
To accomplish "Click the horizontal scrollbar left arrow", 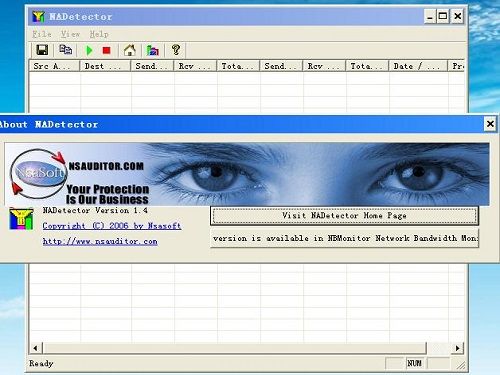I will (x=35, y=348).
